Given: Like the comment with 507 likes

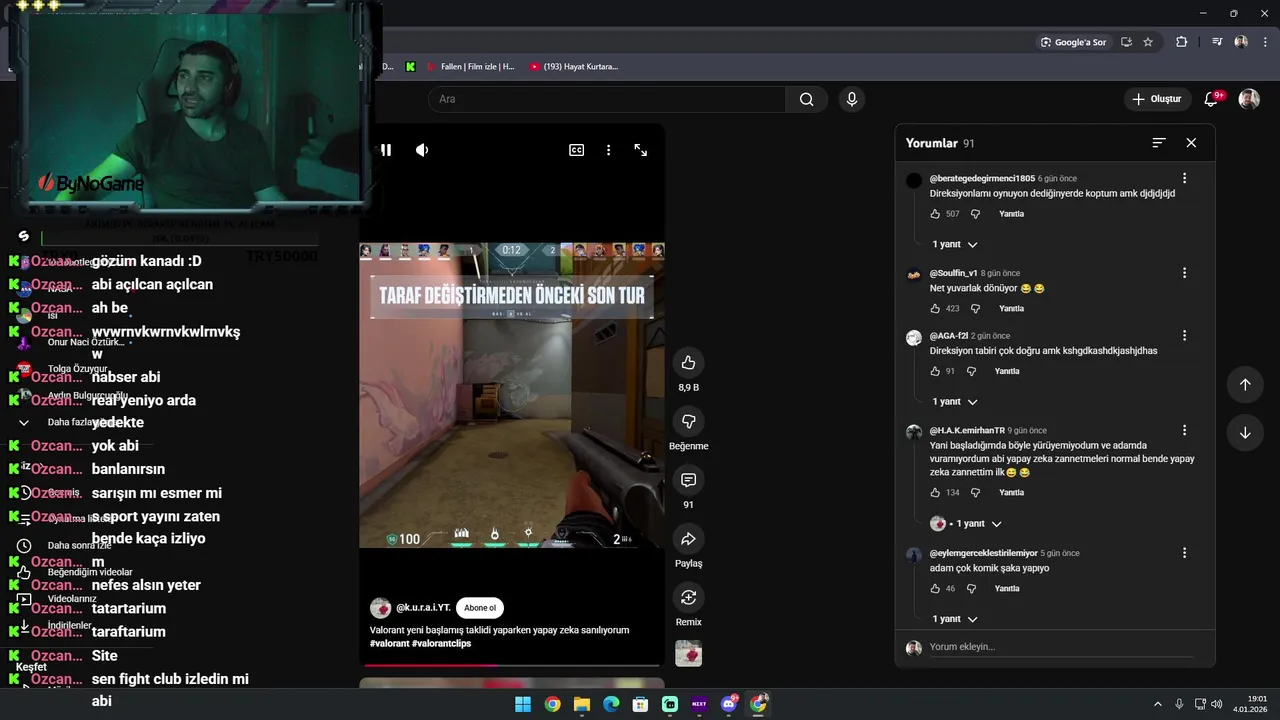Looking at the screenshot, I should (935, 214).
